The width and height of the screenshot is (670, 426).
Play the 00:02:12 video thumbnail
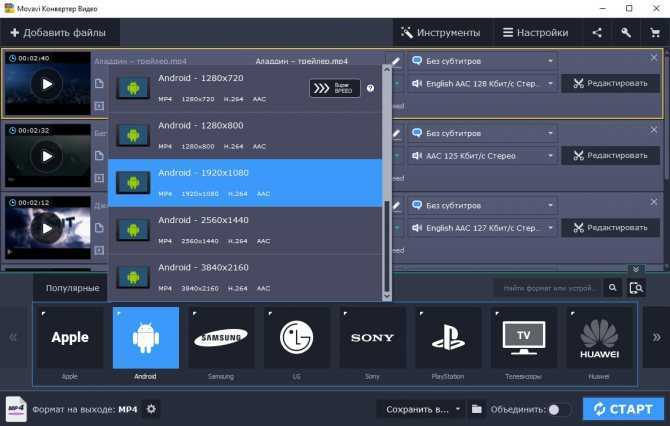47,229
